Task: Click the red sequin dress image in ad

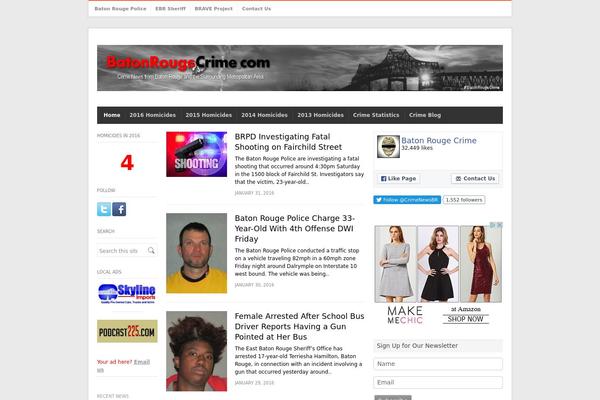Action: (481, 264)
